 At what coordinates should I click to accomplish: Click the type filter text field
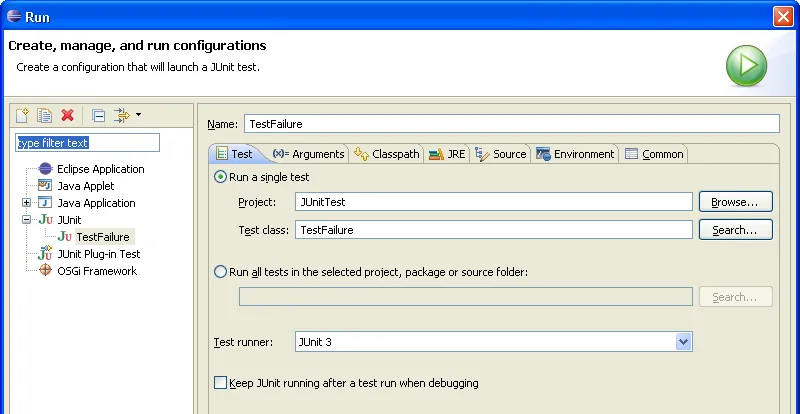pyautogui.click(x=87, y=143)
